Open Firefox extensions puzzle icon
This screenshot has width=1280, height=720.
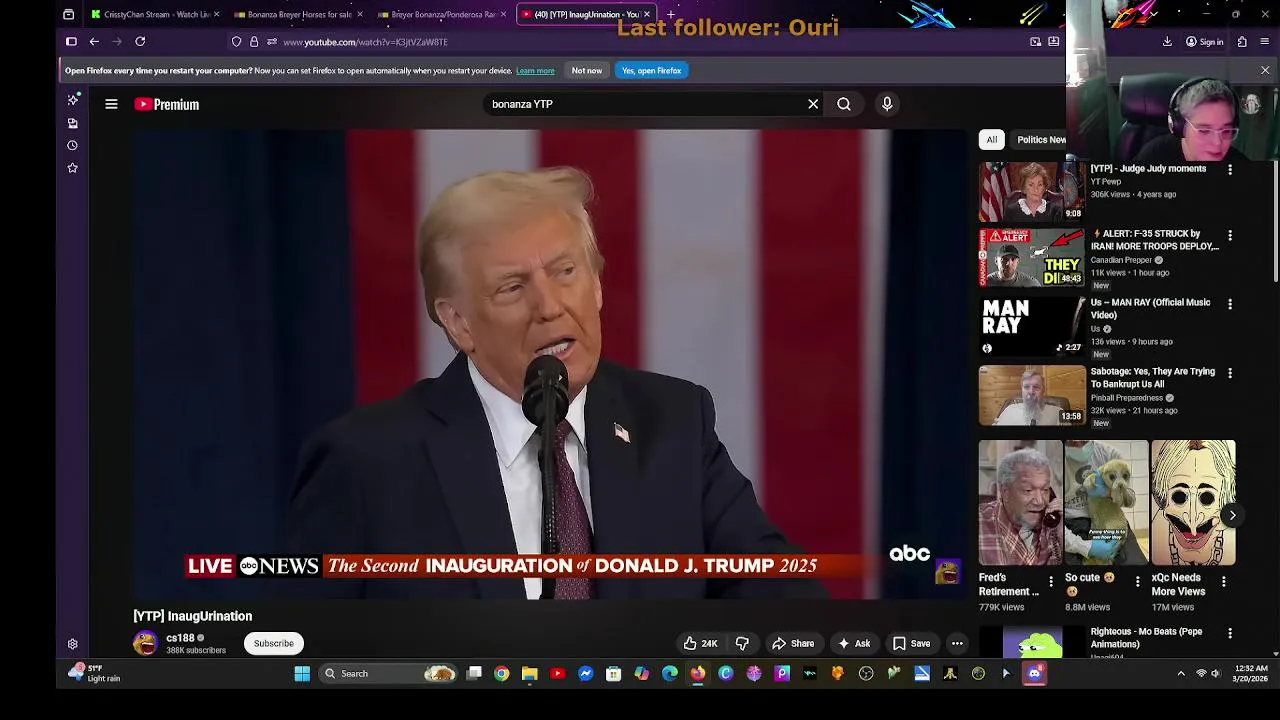pos(1242,42)
